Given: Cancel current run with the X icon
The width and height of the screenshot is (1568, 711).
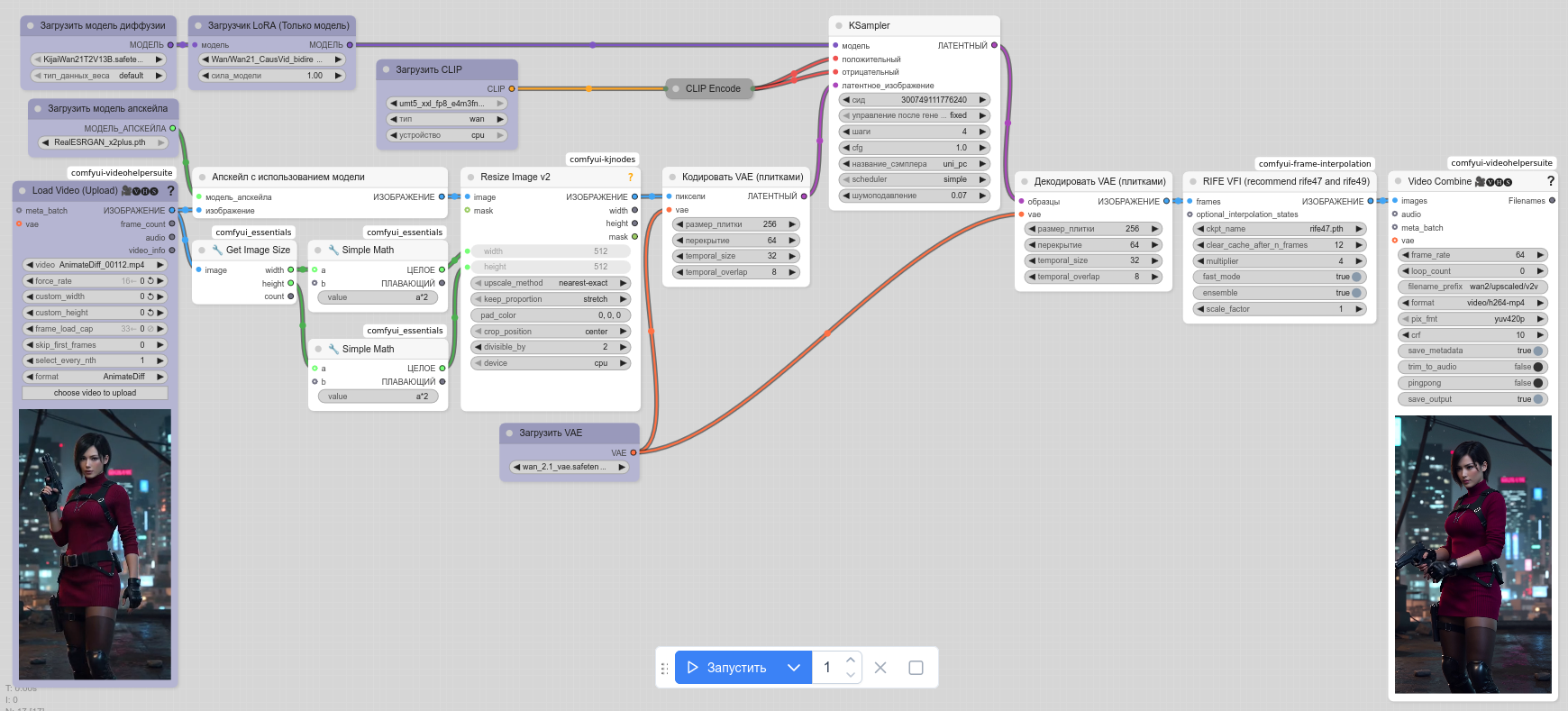Looking at the screenshot, I should click(880, 668).
